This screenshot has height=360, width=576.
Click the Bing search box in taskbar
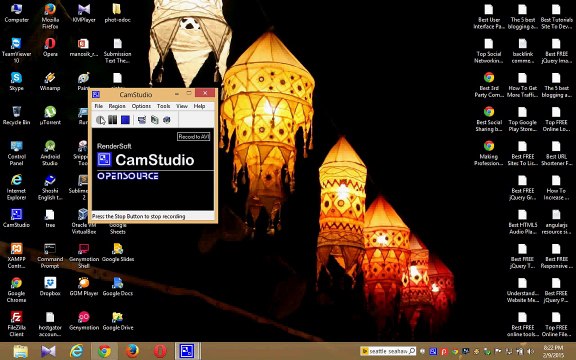388,351
